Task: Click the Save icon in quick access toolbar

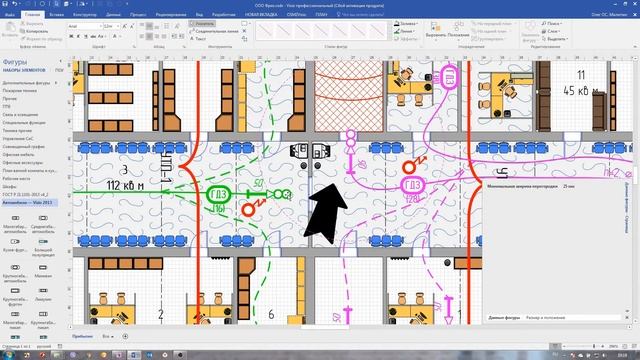Action: [5, 4]
